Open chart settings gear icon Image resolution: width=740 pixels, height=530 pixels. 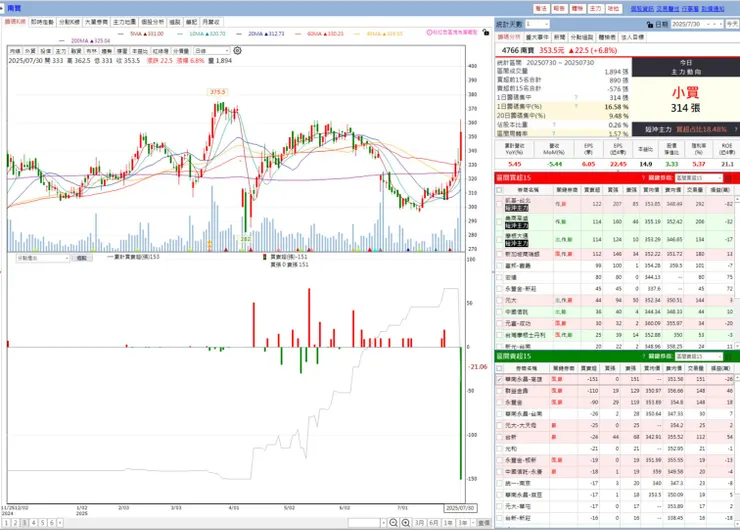[237, 50]
